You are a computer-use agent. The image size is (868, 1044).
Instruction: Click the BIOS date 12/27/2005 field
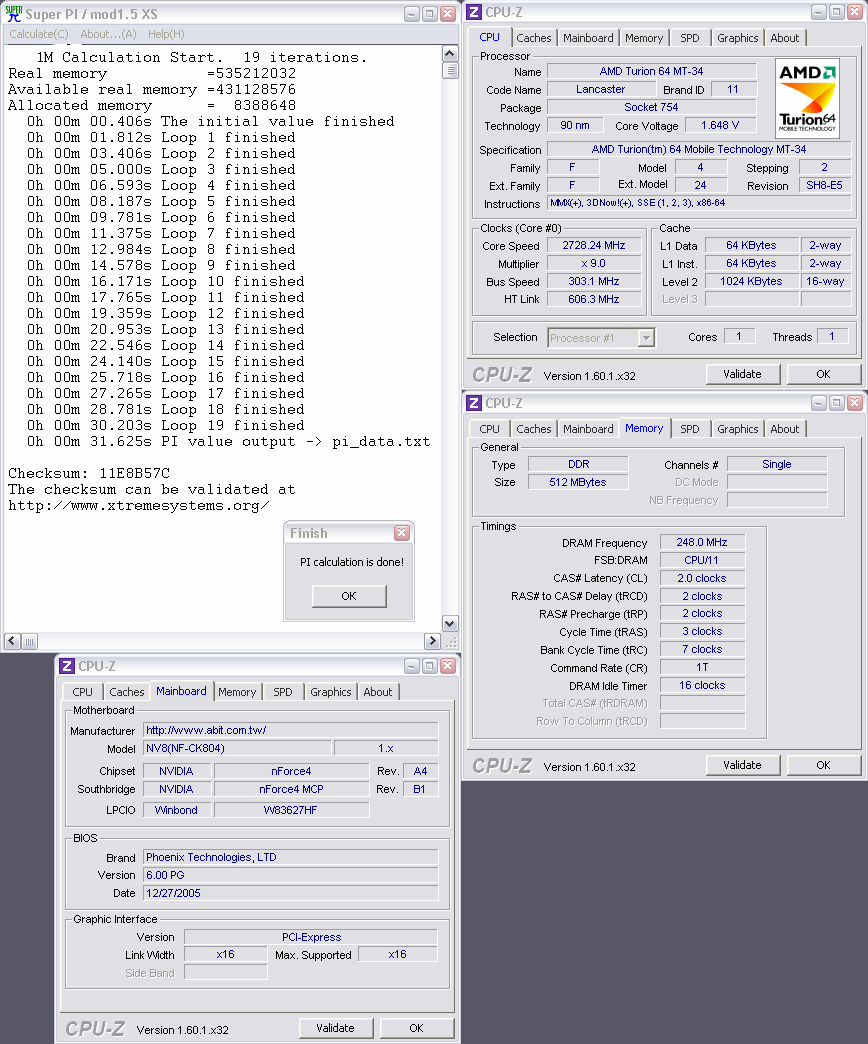(291, 893)
